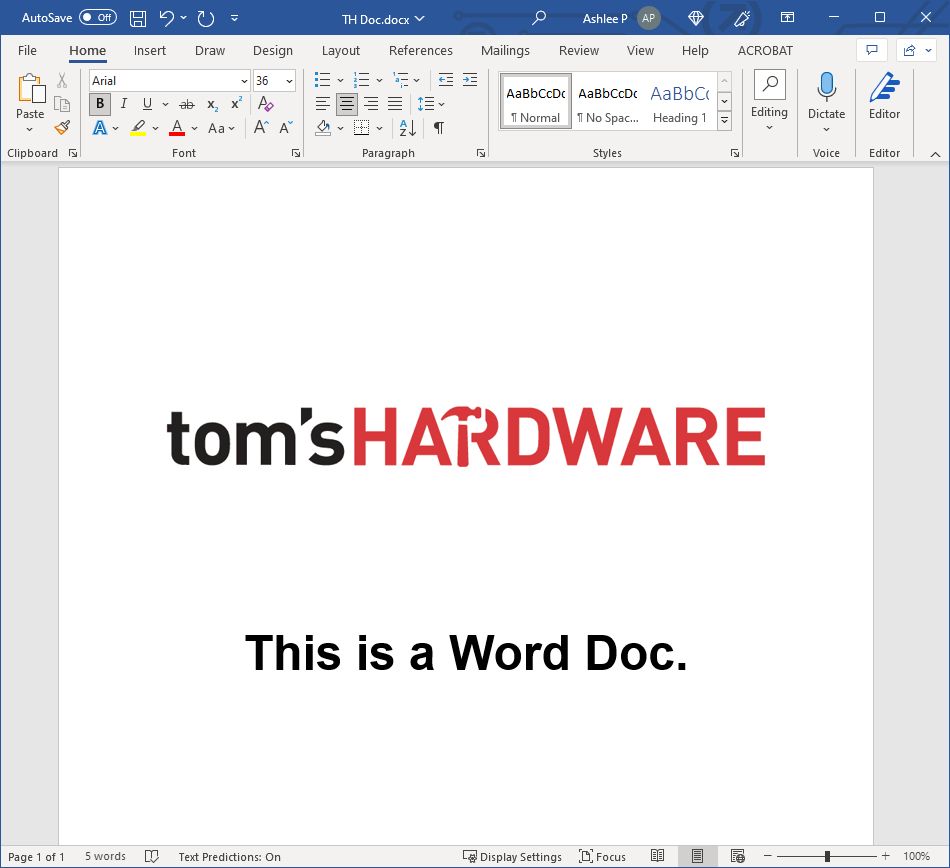The width and height of the screenshot is (950, 868).
Task: Expand the Text Highlight Color dropdown
Action: pos(155,128)
